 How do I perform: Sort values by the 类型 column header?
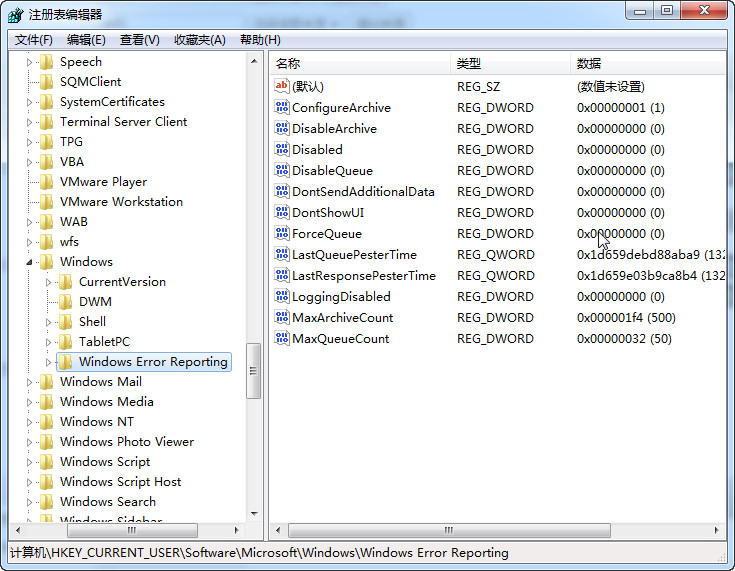pos(510,63)
